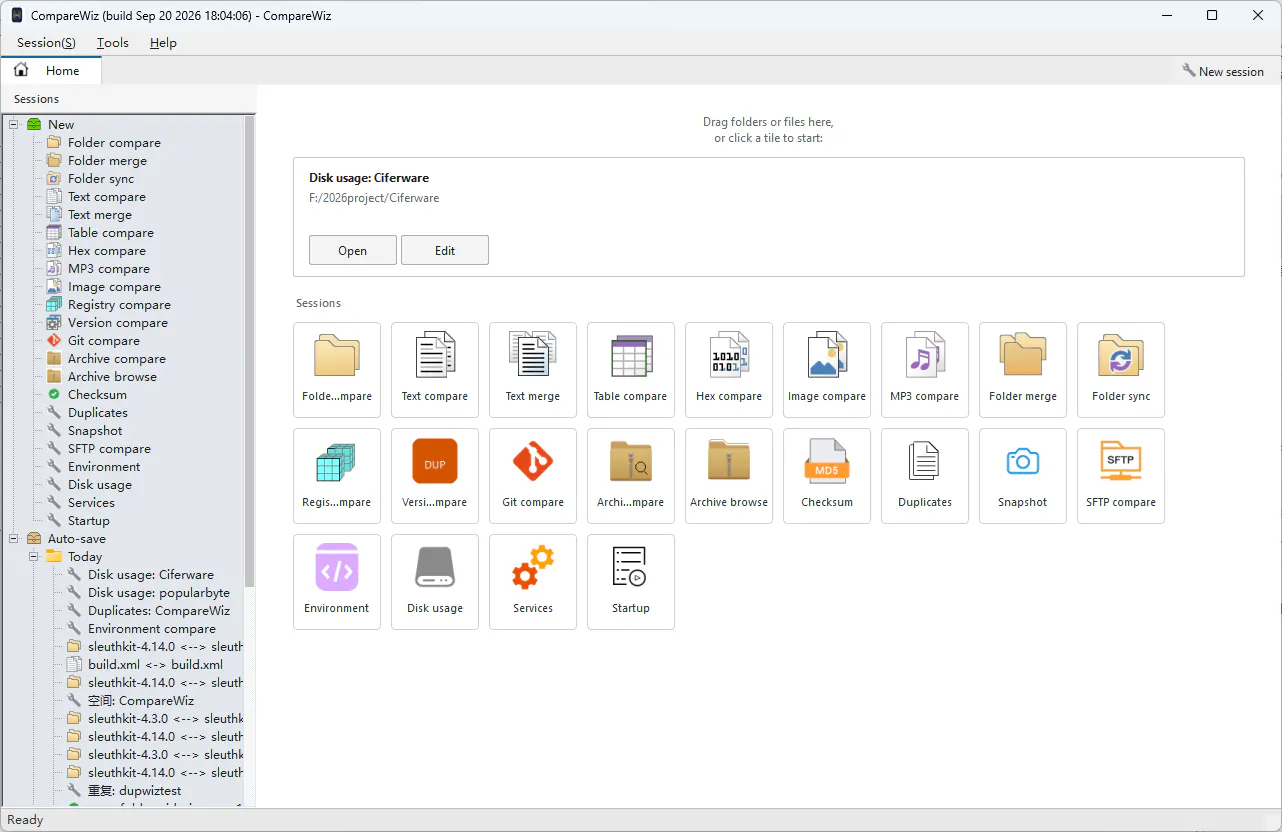
Task: Click the MD5 Checksum tile
Action: point(827,476)
